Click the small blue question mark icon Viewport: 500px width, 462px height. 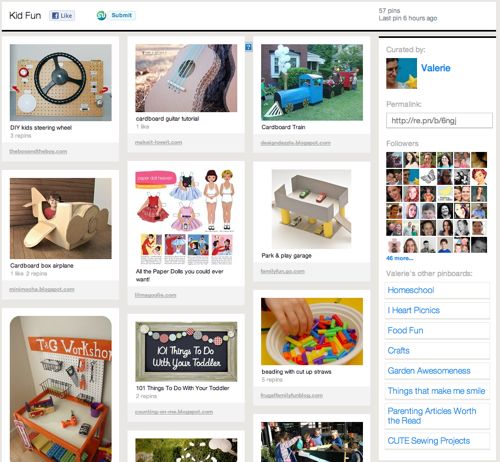(x=249, y=47)
